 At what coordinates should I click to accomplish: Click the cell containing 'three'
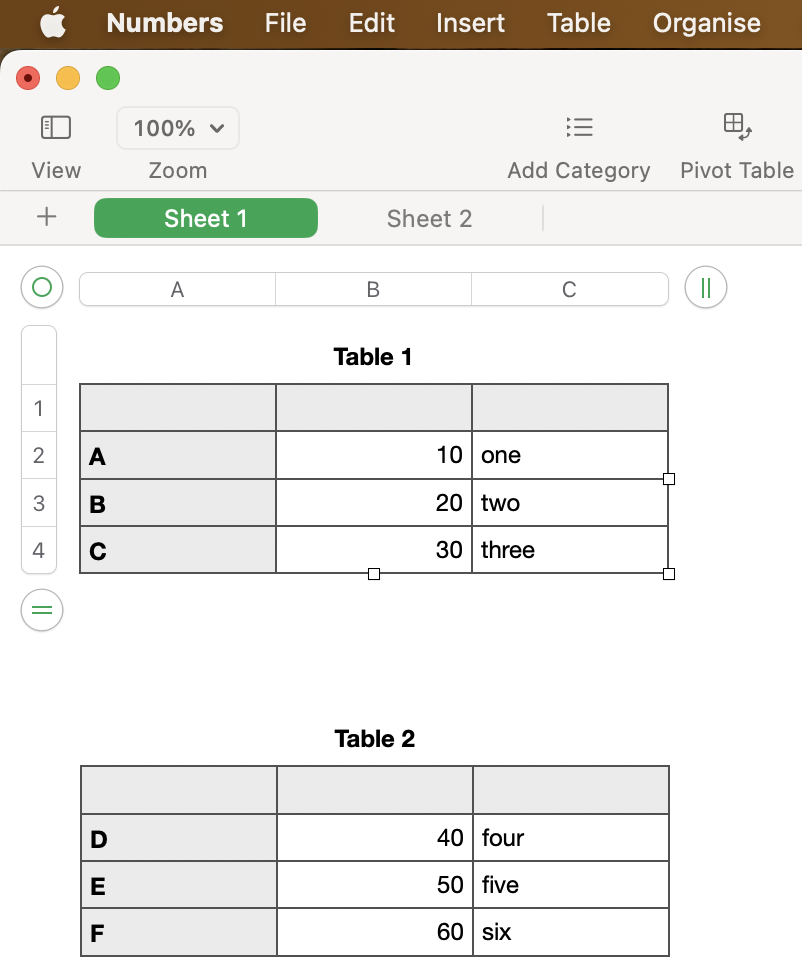tap(569, 550)
